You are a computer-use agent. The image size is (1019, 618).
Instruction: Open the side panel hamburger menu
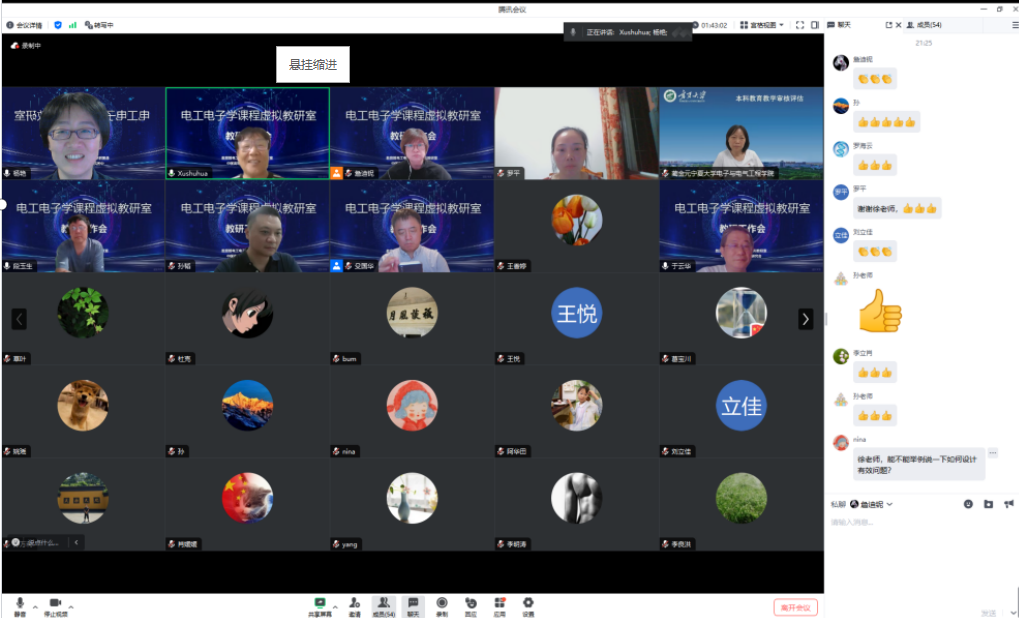click(x=1015, y=25)
